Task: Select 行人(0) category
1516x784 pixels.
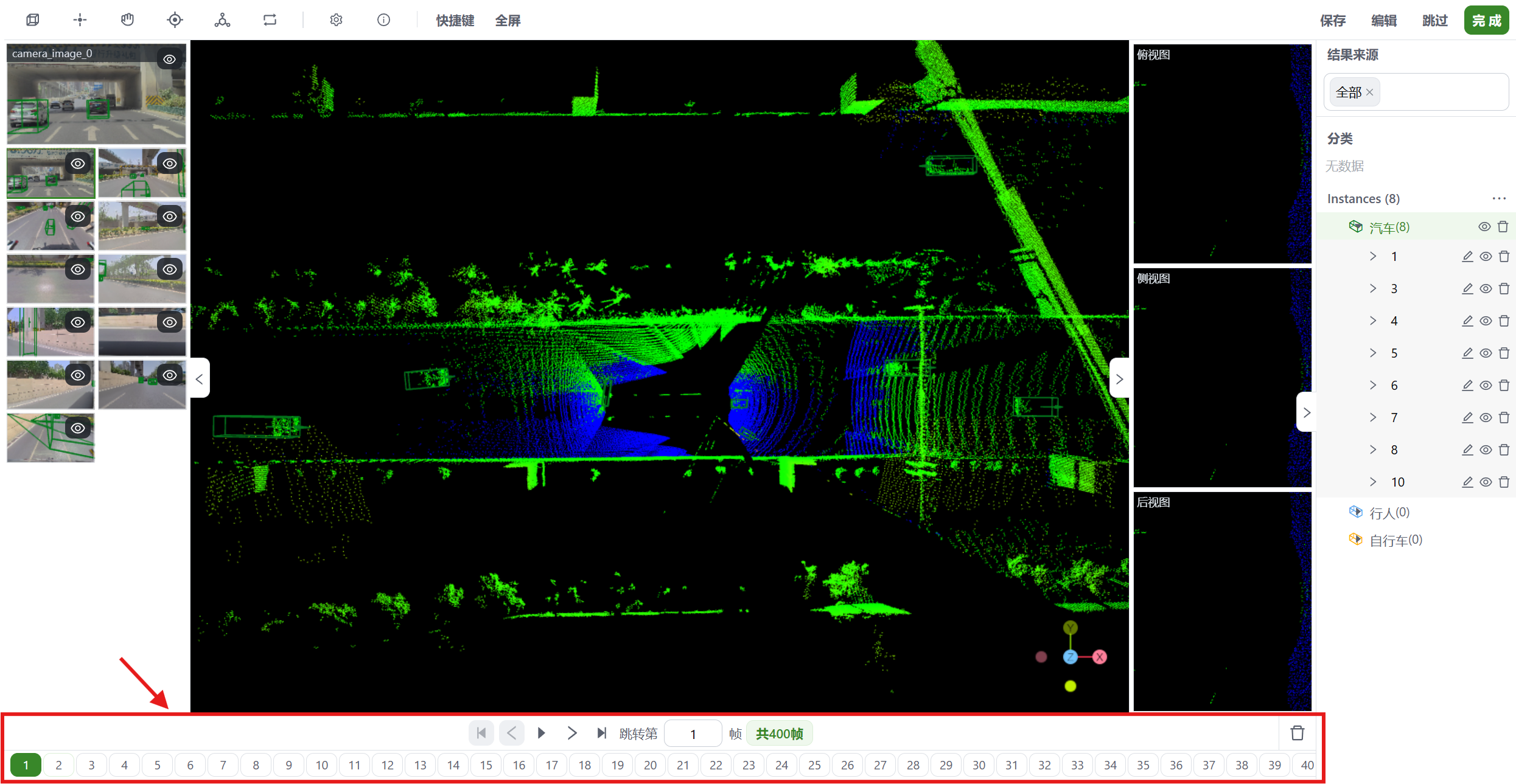Action: click(x=1389, y=513)
